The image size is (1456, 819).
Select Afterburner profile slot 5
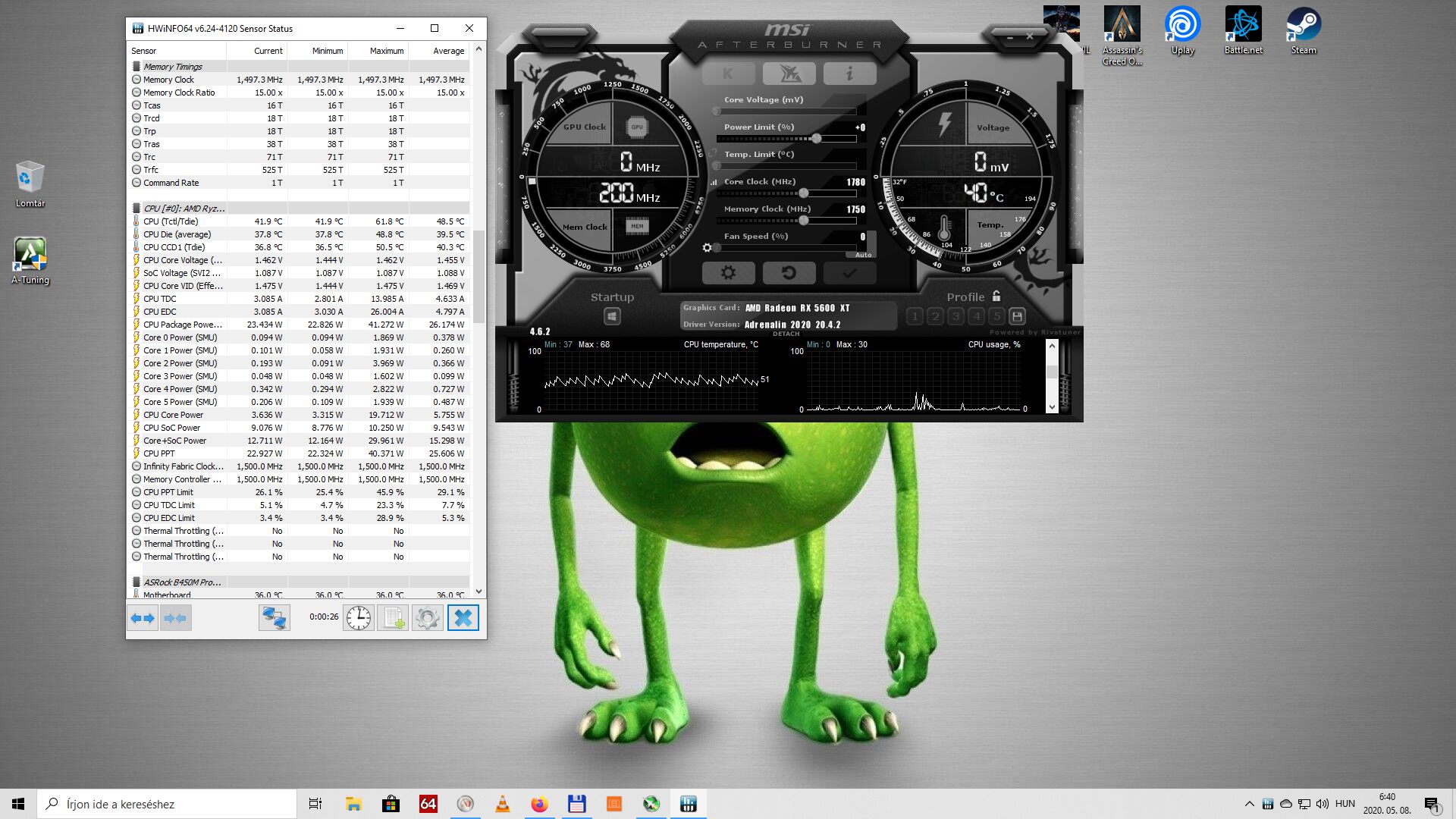click(x=996, y=316)
